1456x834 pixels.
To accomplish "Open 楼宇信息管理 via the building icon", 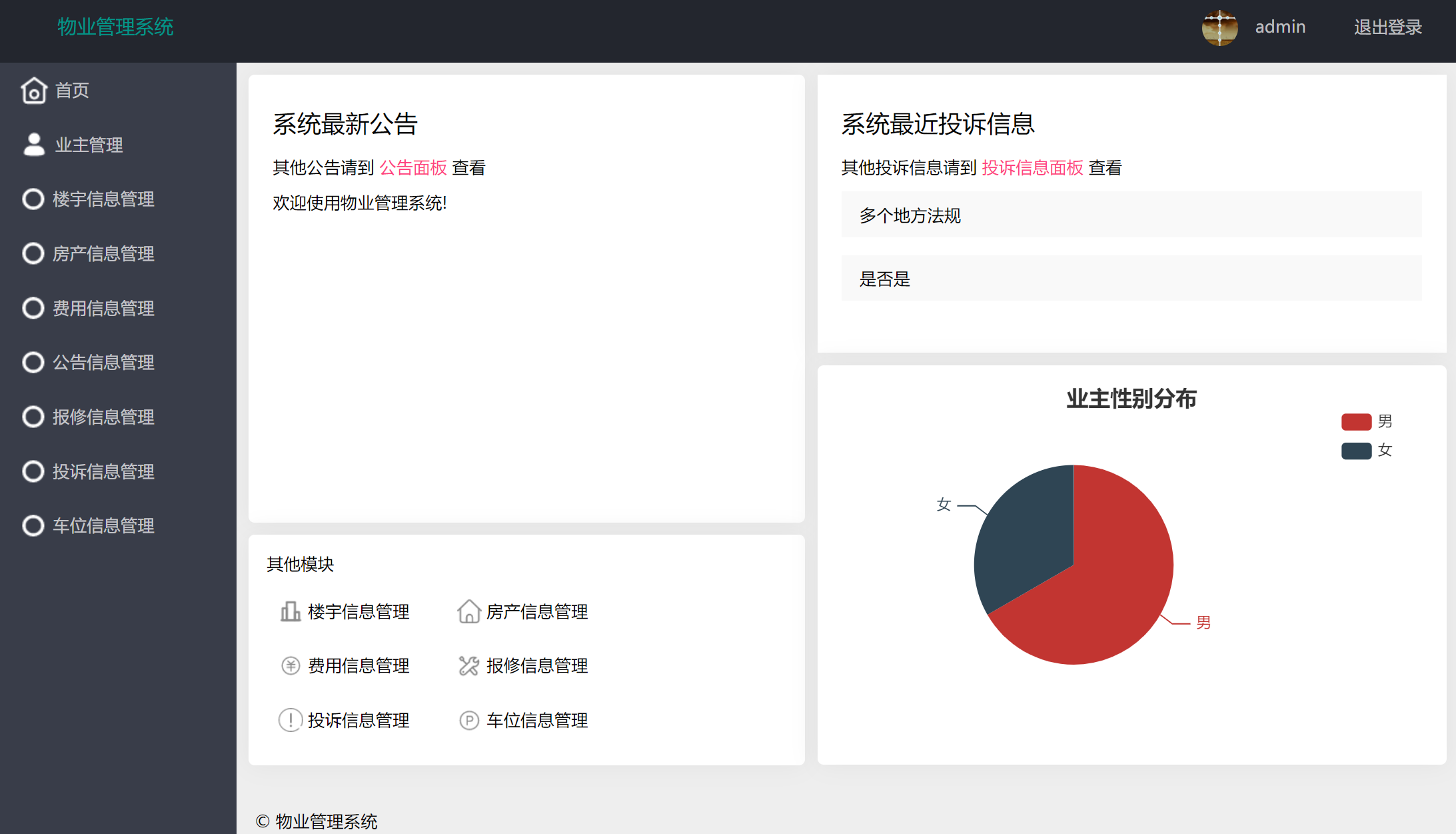I will [x=291, y=611].
